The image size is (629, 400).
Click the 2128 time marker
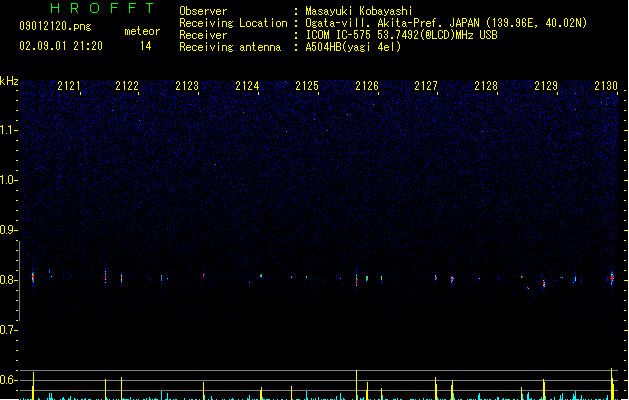[x=486, y=86]
